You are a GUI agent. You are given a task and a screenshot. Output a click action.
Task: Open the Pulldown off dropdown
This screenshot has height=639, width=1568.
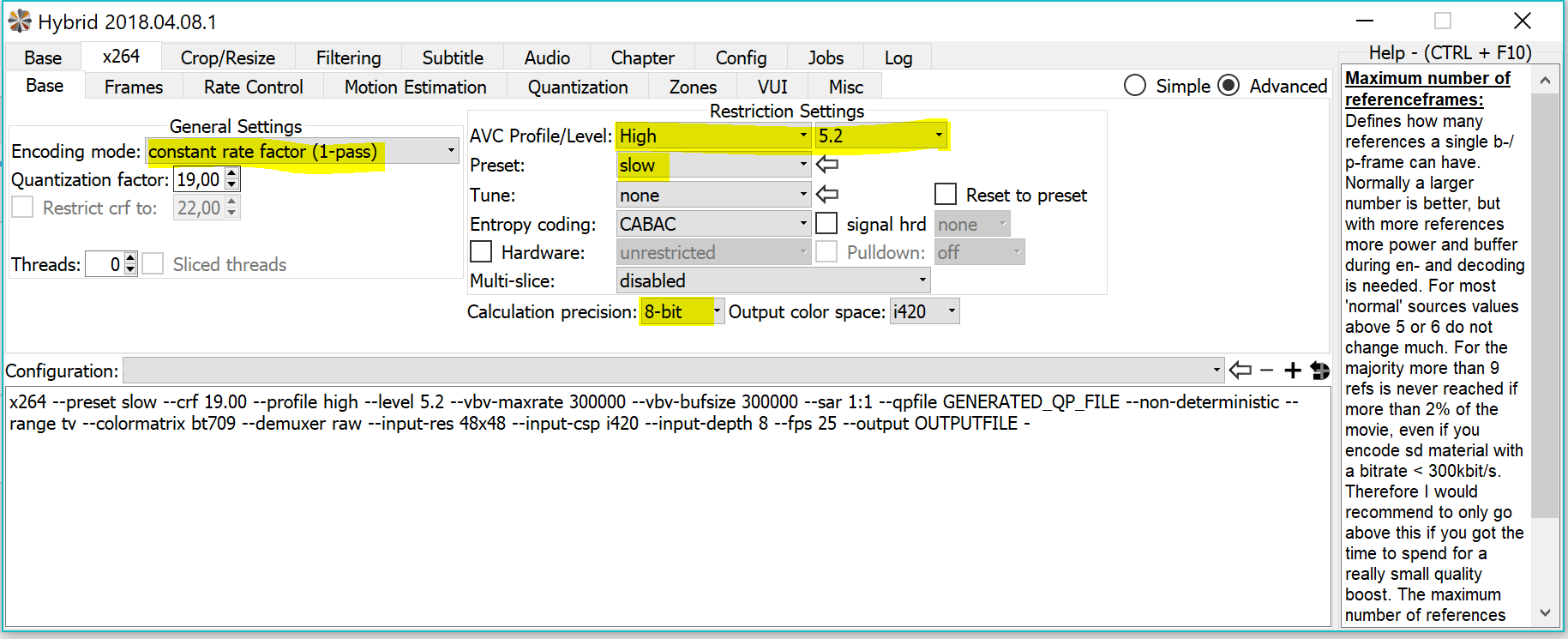click(980, 252)
